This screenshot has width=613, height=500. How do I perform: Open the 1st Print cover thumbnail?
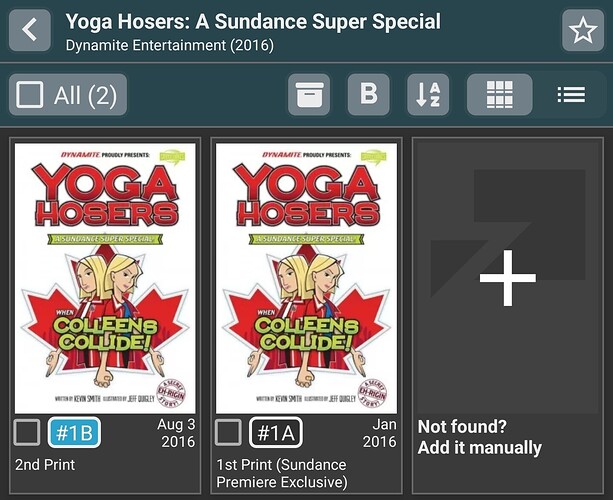(306, 278)
